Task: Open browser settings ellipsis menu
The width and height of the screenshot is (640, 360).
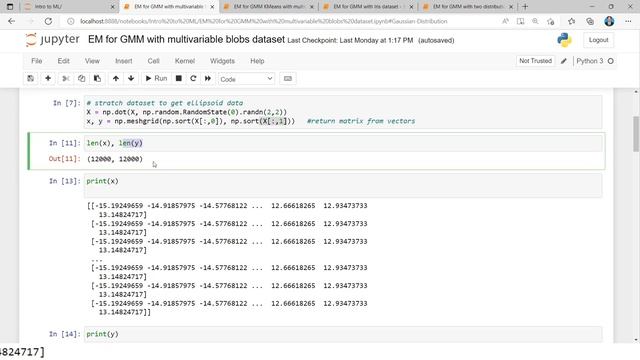Action: (x=628, y=21)
